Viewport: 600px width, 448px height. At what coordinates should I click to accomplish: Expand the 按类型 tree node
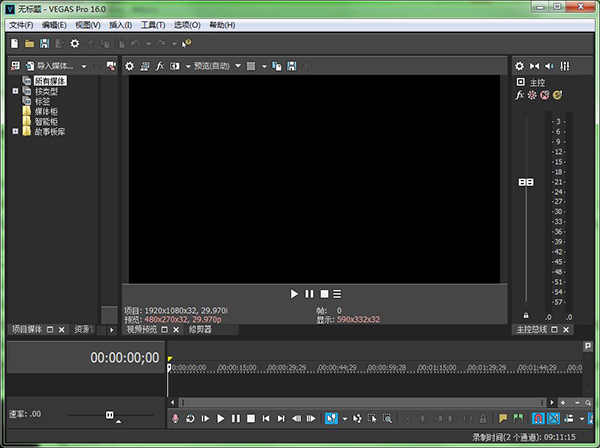coord(15,91)
